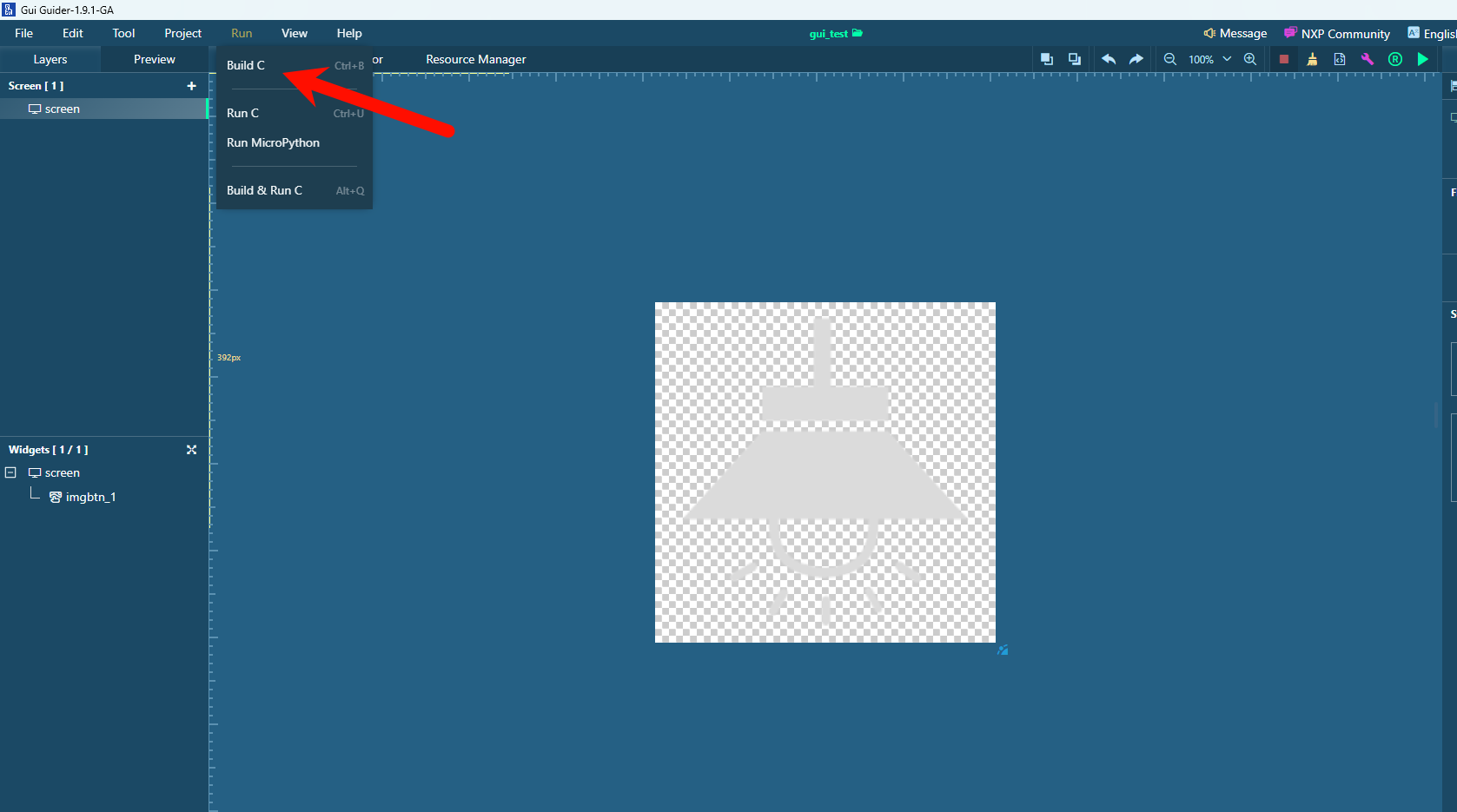Click the broom clean icon

pyautogui.click(x=1312, y=59)
